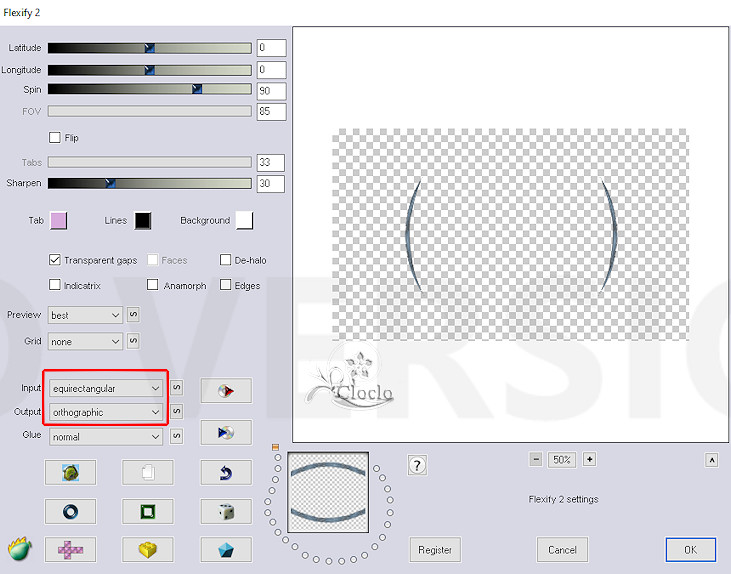Expand the Glue mode dropdown

(105, 436)
